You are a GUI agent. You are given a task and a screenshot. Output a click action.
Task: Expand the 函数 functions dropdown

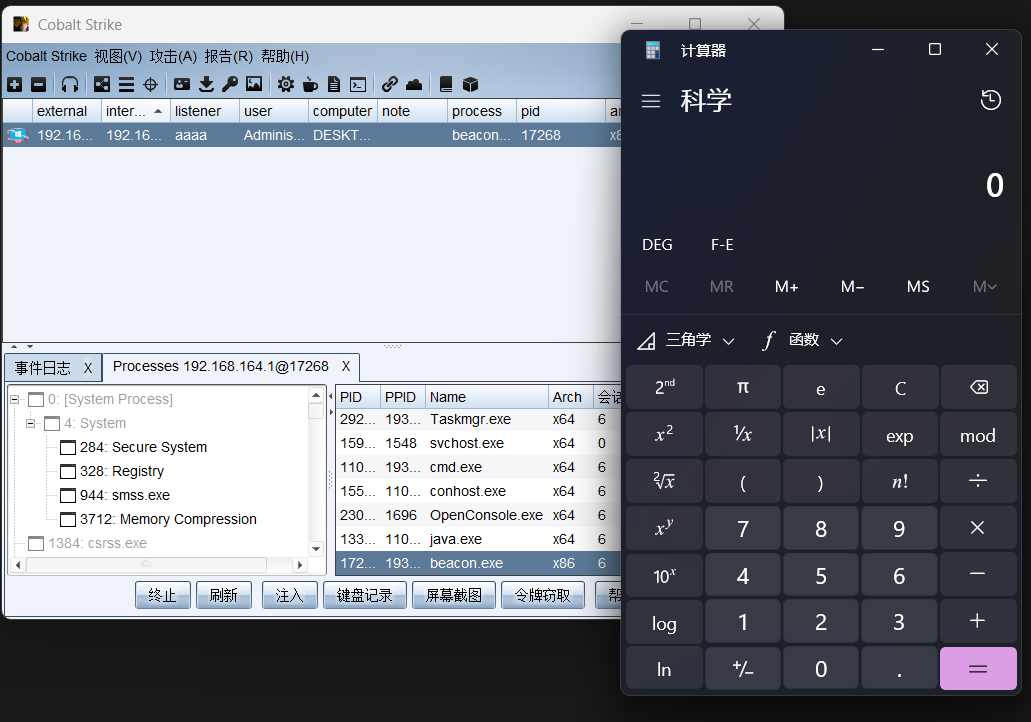click(x=803, y=340)
